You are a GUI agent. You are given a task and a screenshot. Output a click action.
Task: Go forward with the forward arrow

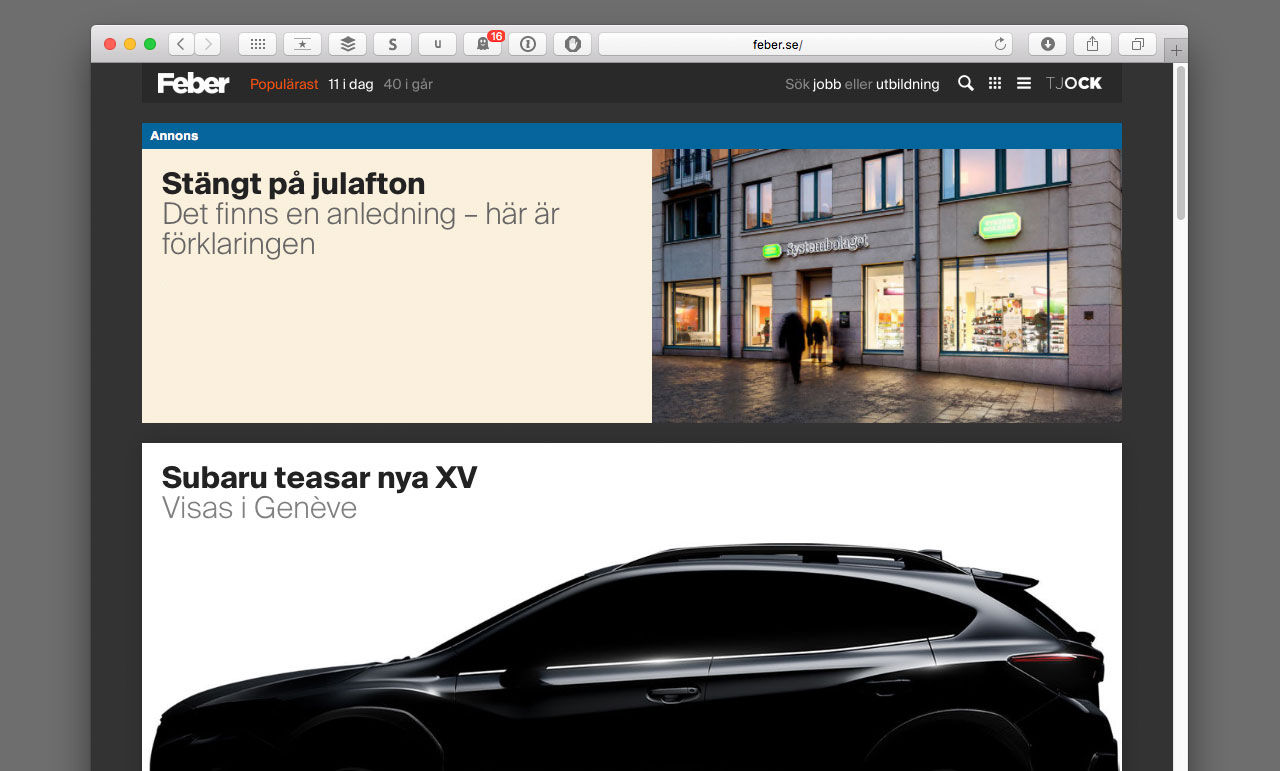point(208,44)
